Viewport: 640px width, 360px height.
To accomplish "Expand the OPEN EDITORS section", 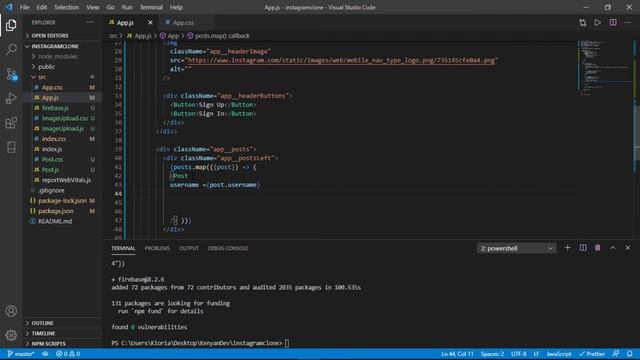I will point(50,36).
